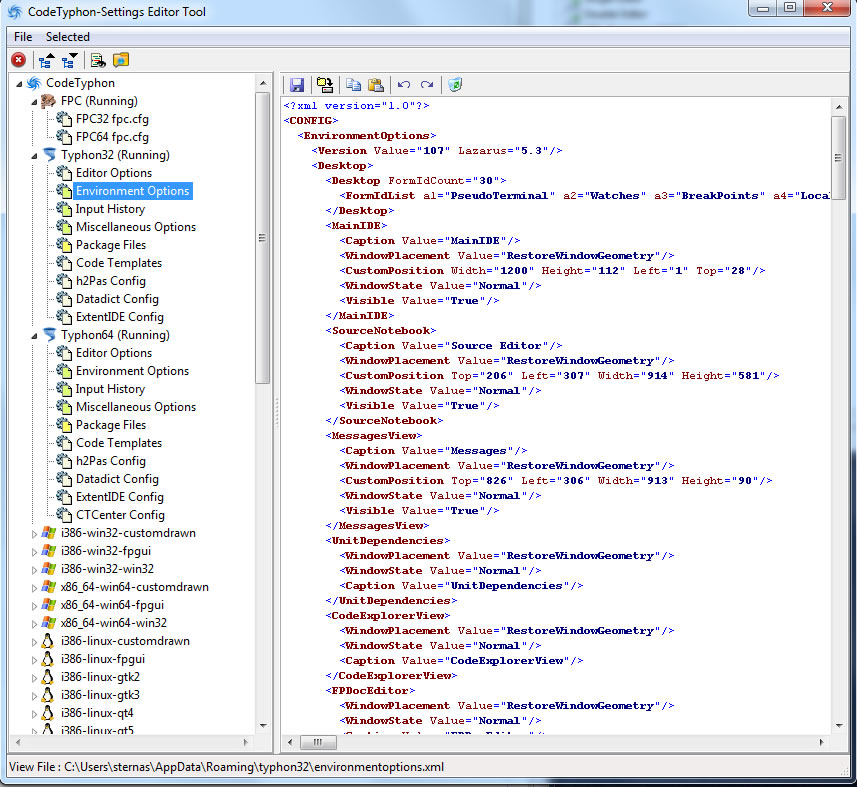Save the XML file with the floppy icon
Image resolution: width=857 pixels, height=787 pixels.
(x=297, y=85)
